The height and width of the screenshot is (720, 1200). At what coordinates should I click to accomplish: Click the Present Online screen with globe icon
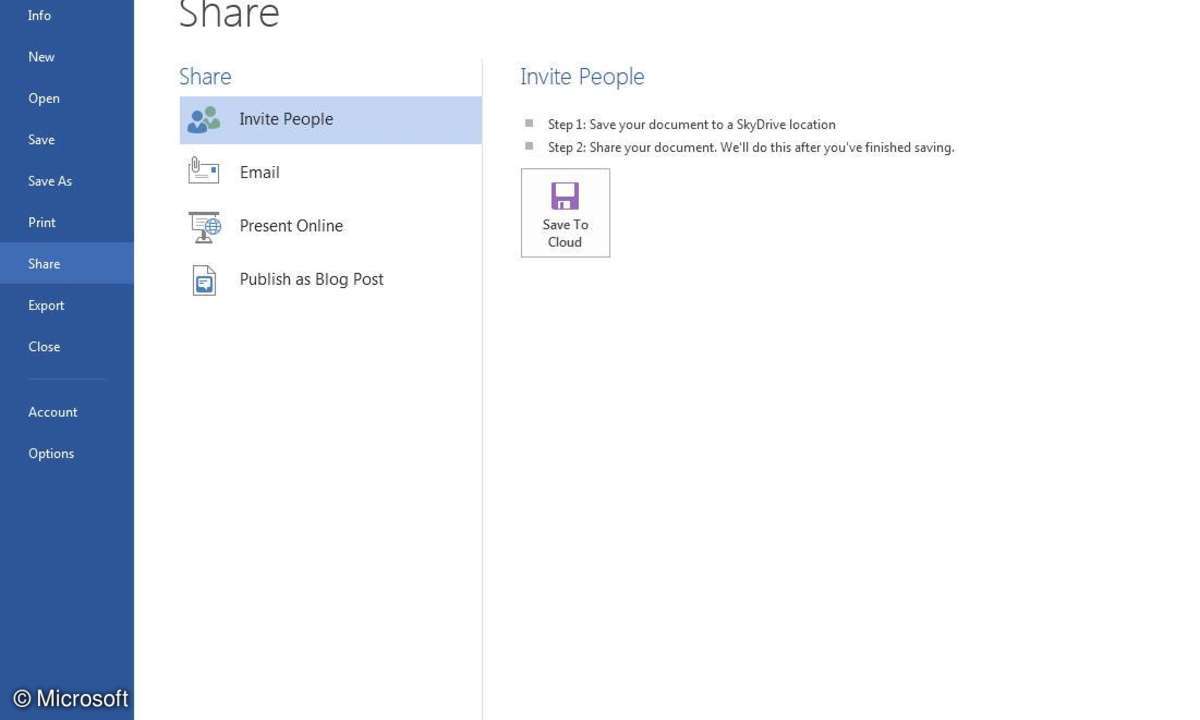[x=204, y=226]
